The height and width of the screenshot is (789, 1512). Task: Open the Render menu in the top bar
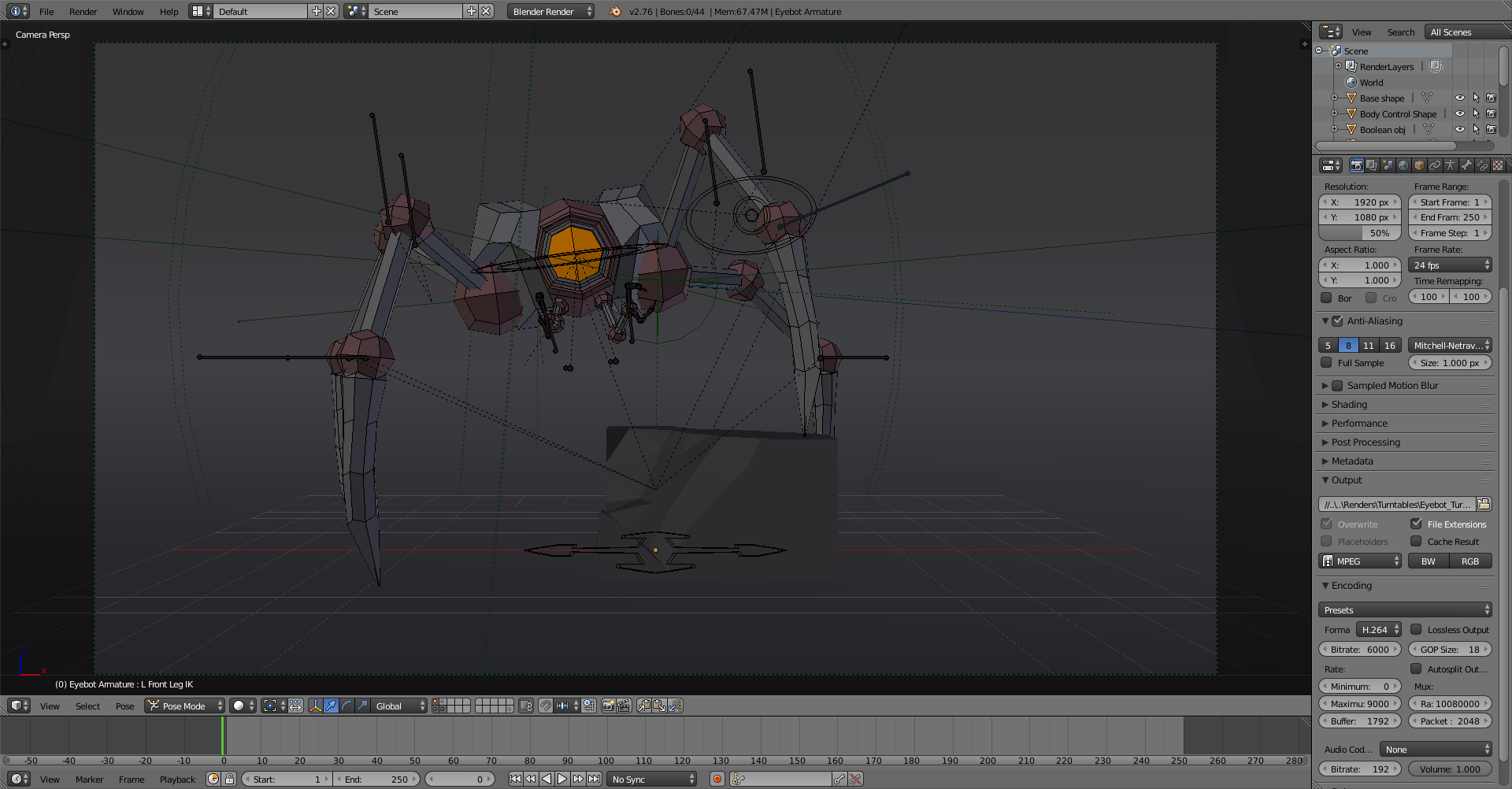[83, 11]
